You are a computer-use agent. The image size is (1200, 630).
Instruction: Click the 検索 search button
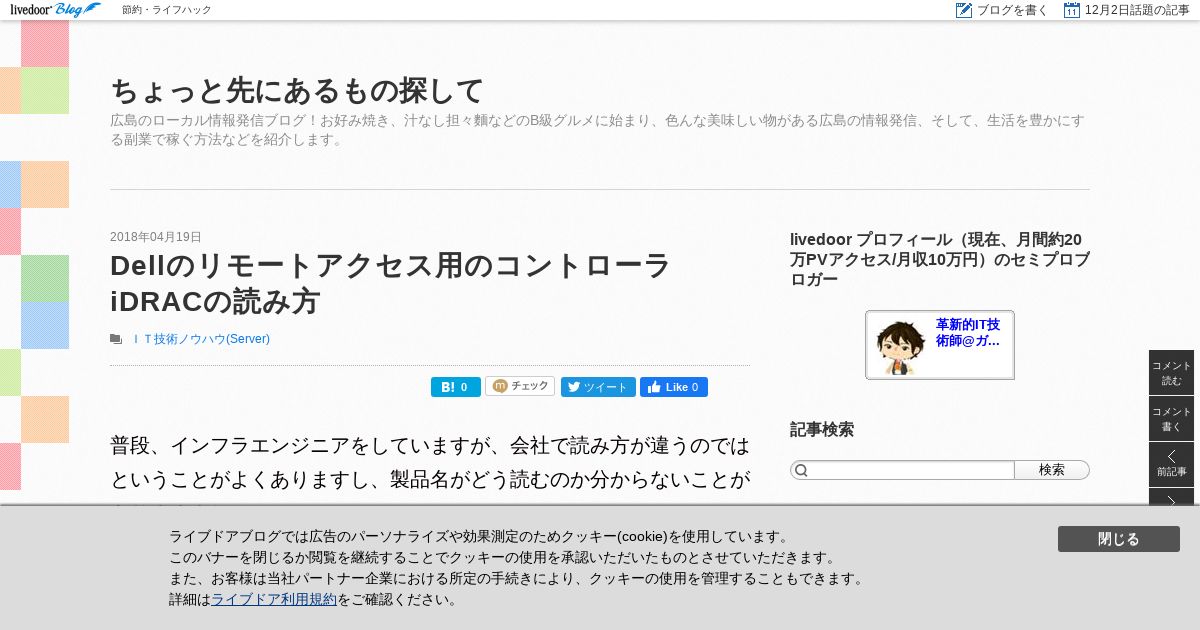1052,470
